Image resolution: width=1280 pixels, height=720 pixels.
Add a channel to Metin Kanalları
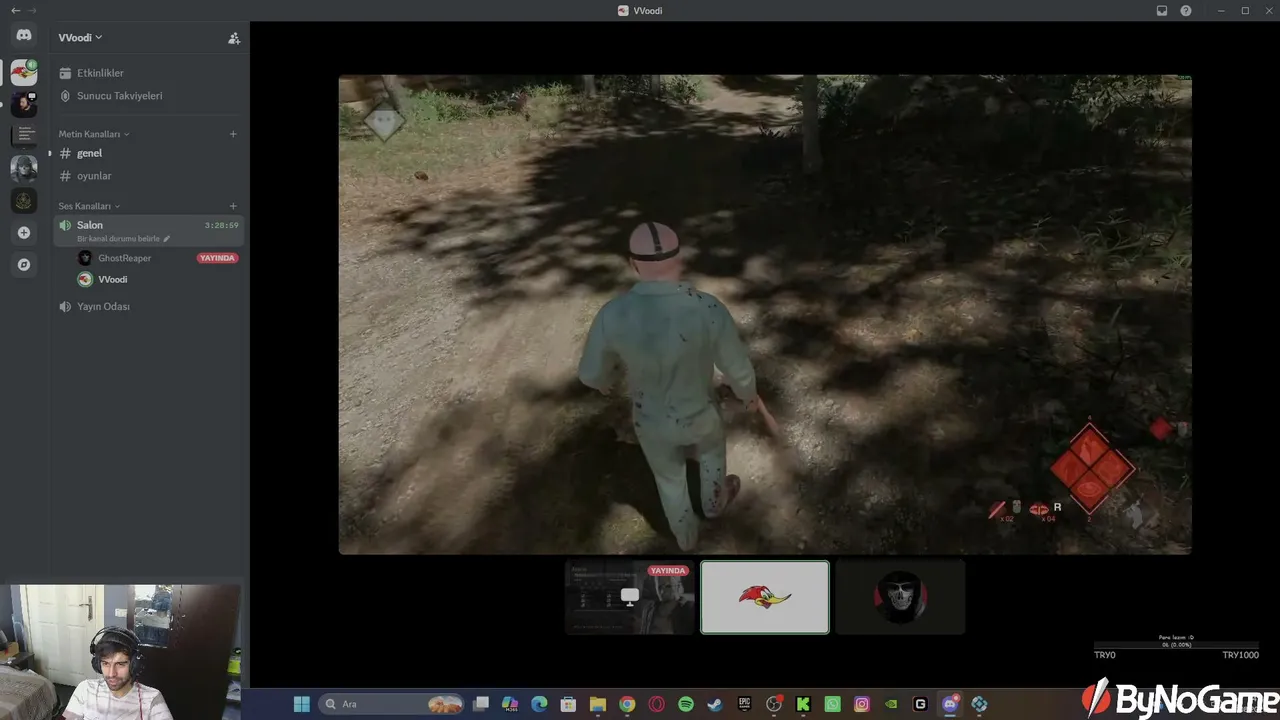[233, 134]
